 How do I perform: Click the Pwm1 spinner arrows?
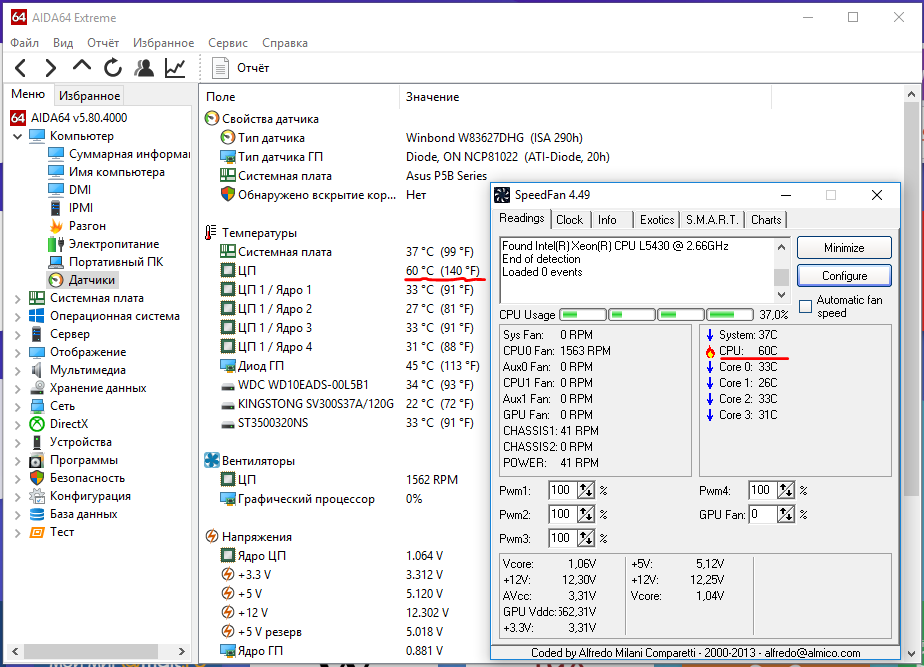pos(586,490)
